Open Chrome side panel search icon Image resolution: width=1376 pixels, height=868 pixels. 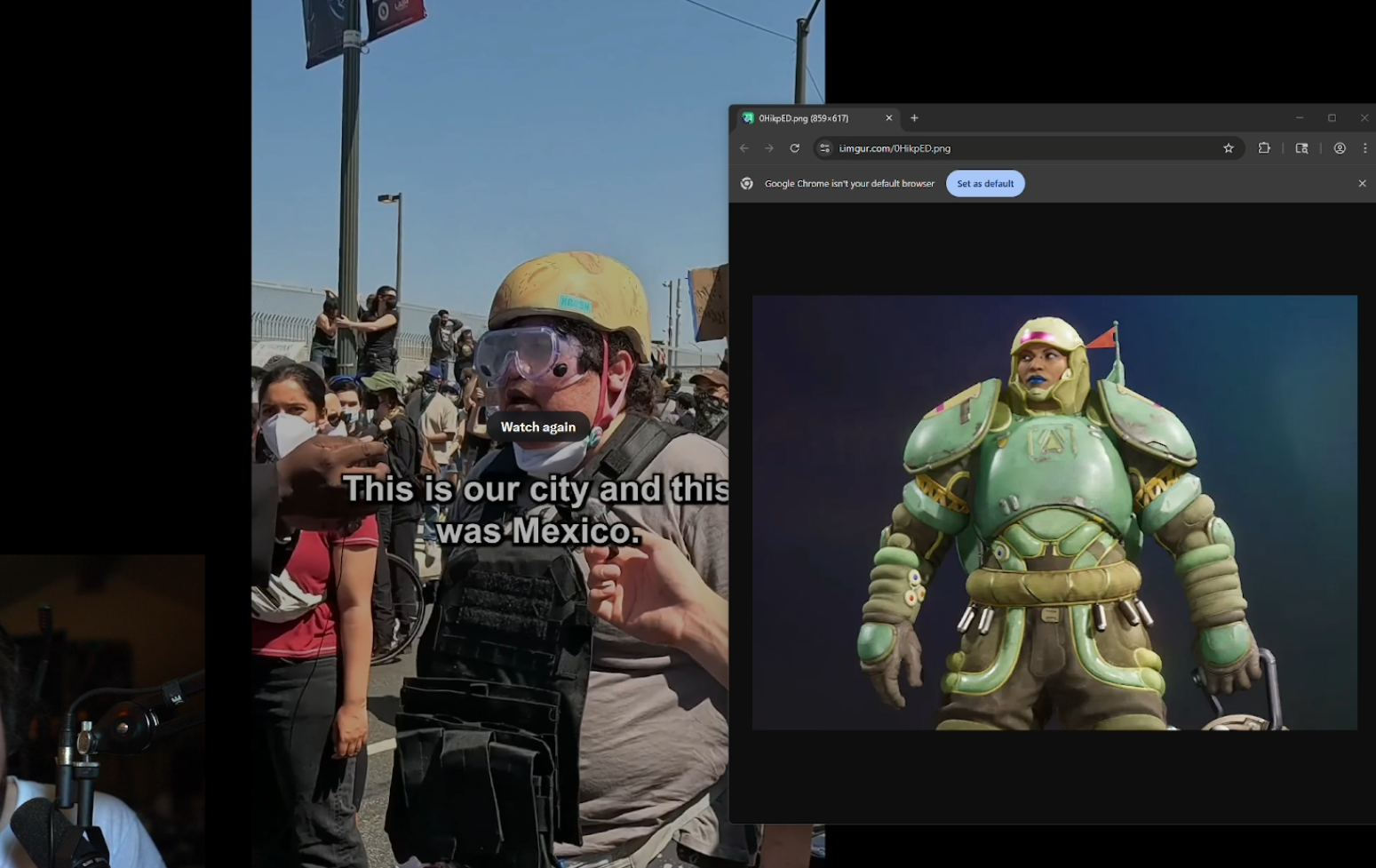click(x=1301, y=148)
